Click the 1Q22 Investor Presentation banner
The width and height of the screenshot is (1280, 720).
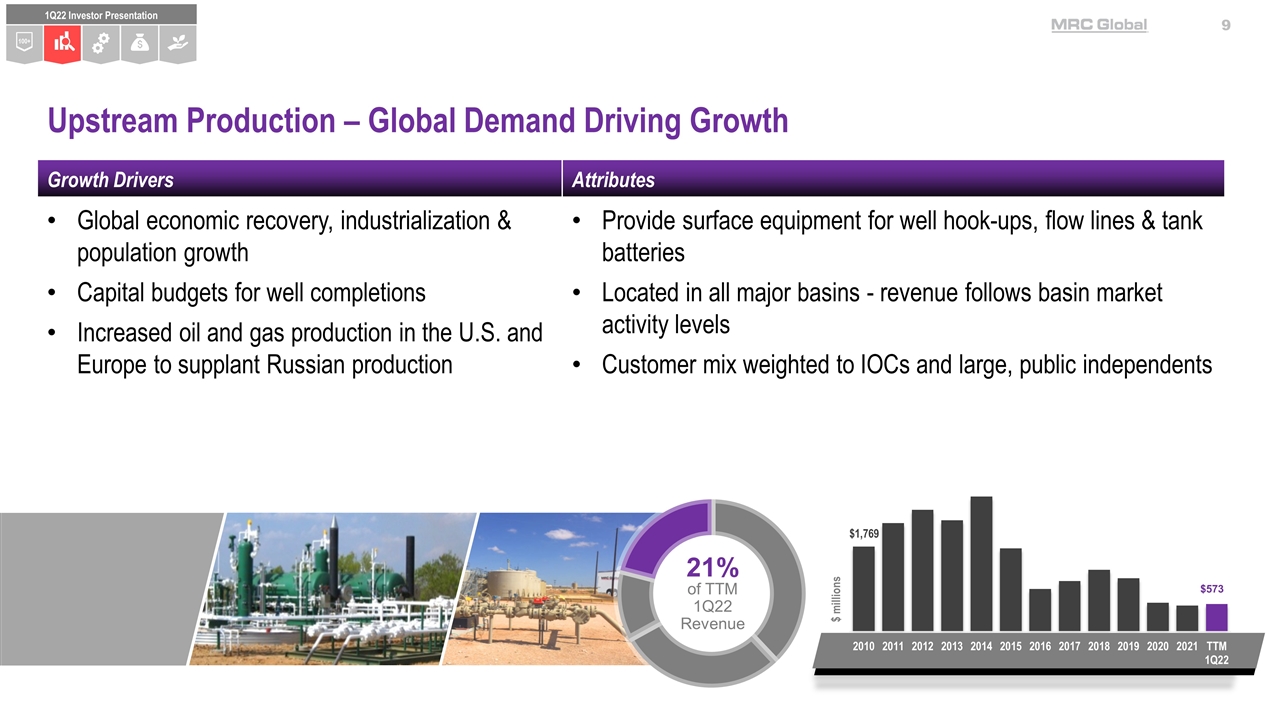coord(101,15)
